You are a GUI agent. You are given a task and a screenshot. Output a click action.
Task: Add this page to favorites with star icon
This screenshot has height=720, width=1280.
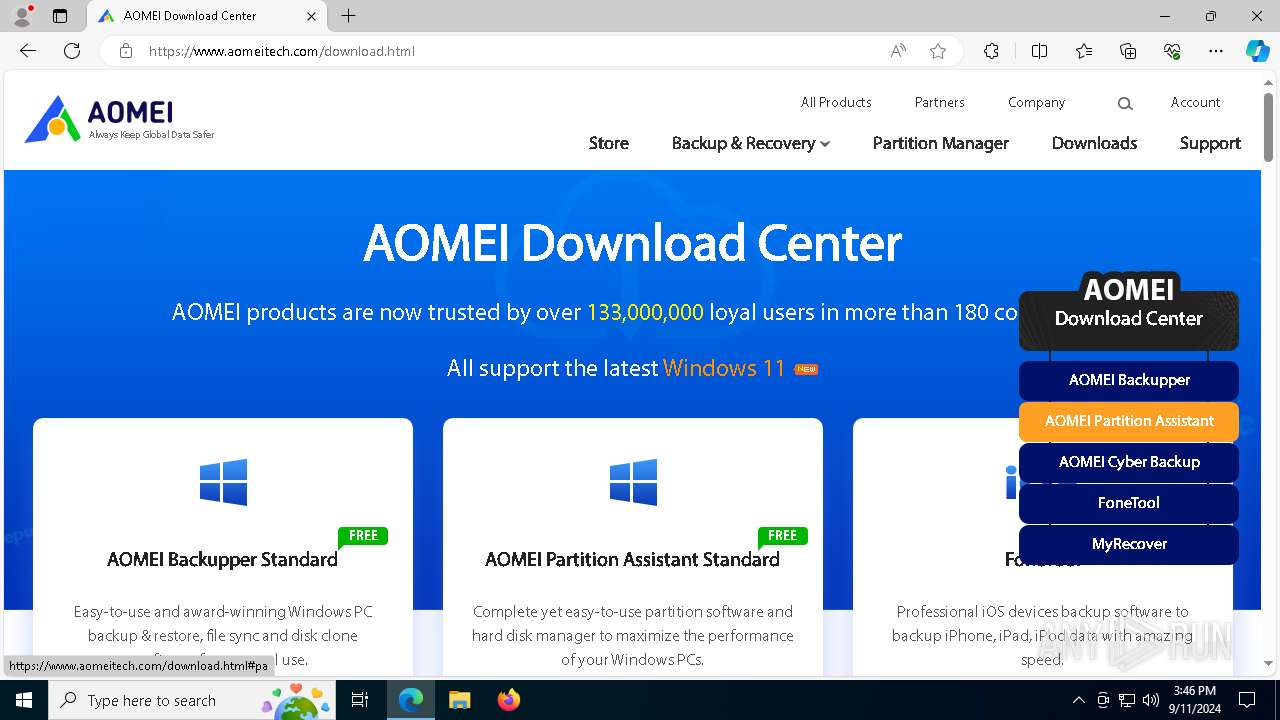pyautogui.click(x=938, y=51)
